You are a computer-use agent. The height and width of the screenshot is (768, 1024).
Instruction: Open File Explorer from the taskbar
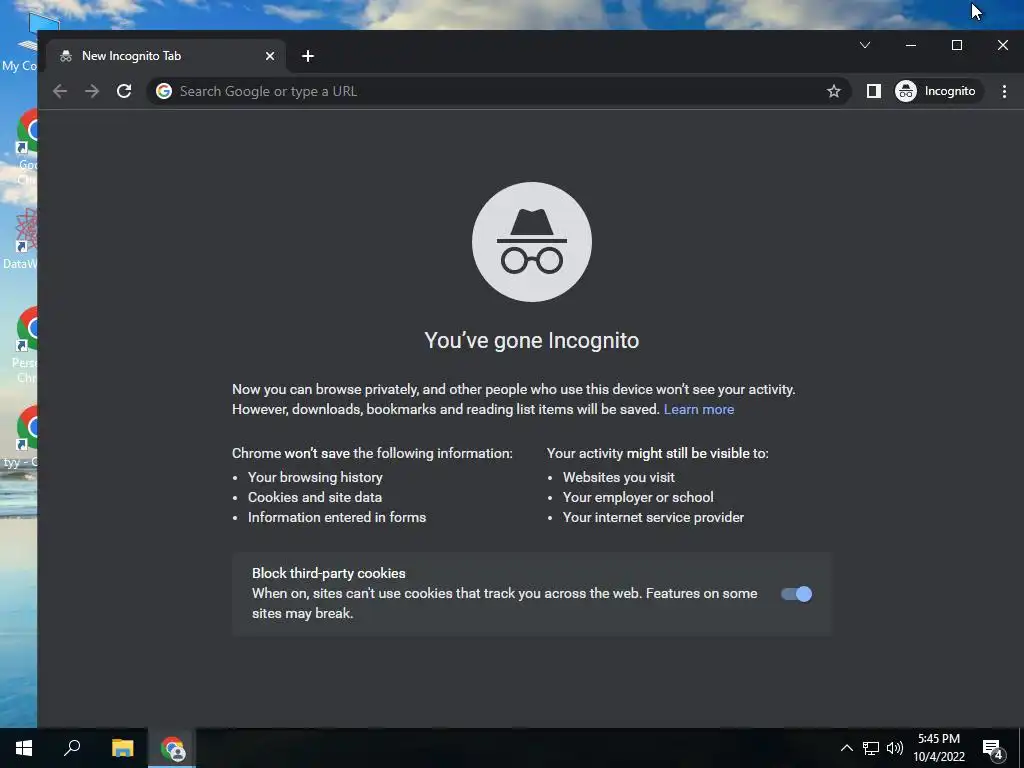point(122,748)
